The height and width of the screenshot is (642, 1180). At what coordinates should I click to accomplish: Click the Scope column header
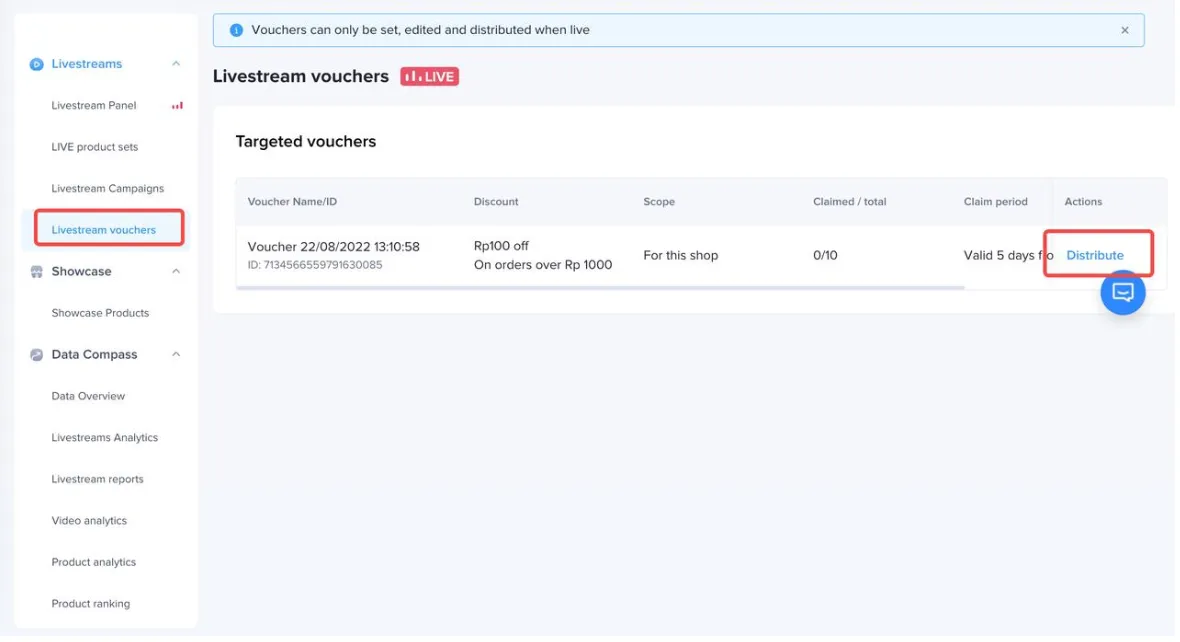661,202
